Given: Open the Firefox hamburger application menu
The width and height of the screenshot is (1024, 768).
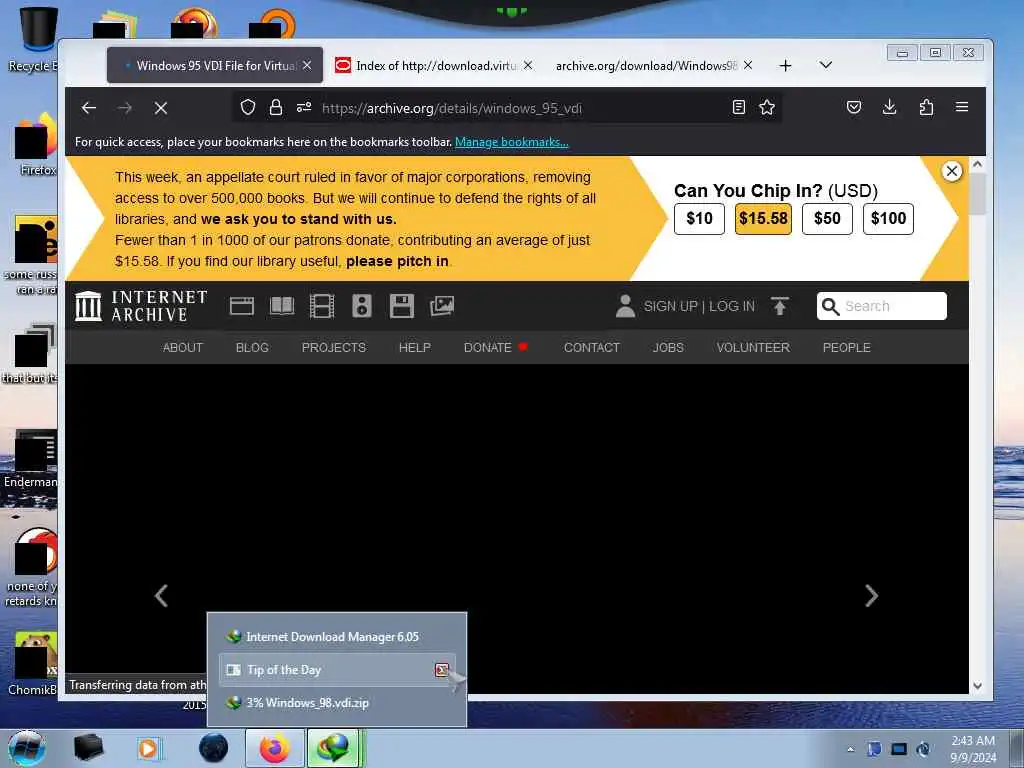Looking at the screenshot, I should click(x=962, y=106).
